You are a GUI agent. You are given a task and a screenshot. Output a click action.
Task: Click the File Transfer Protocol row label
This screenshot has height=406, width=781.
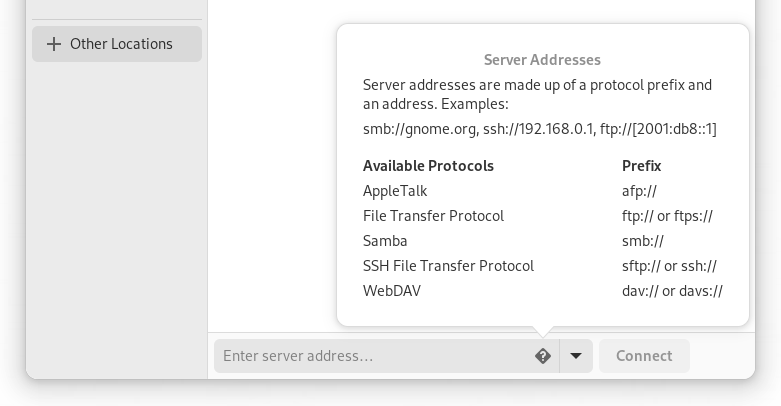pyautogui.click(x=433, y=216)
